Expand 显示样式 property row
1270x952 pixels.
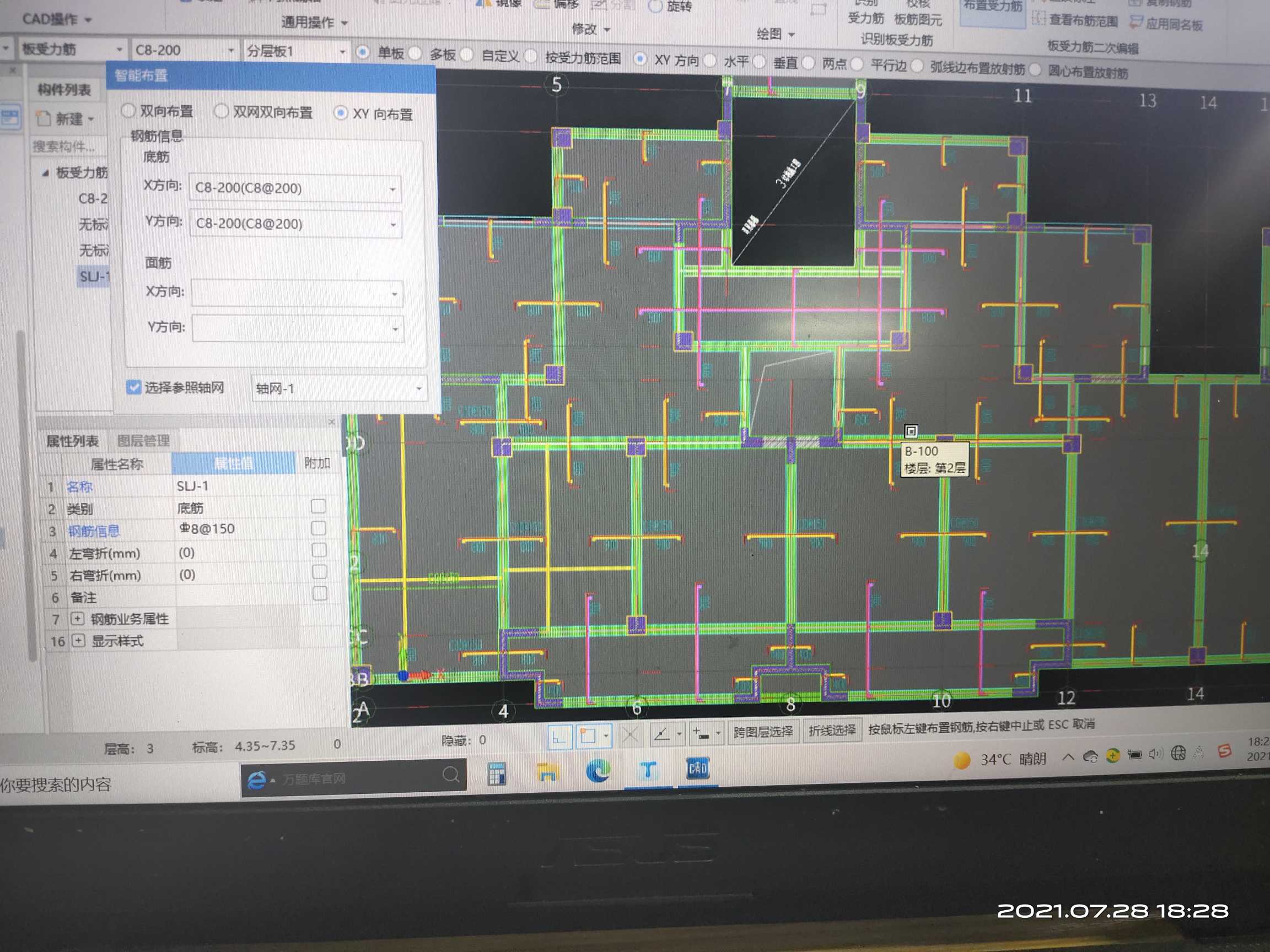coord(78,640)
